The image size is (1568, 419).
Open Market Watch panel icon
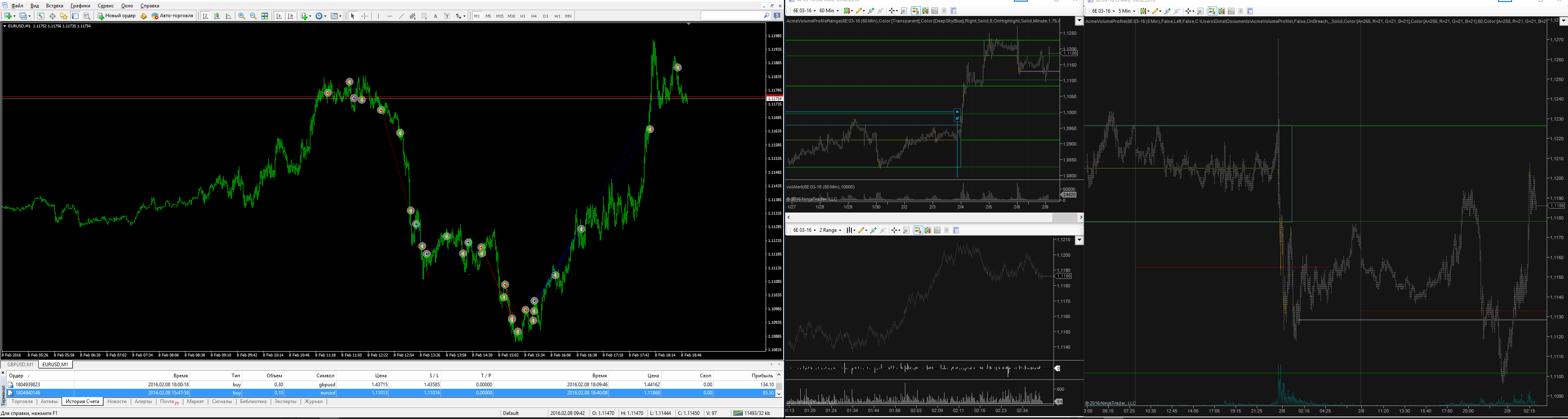pyautogui.click(x=41, y=16)
